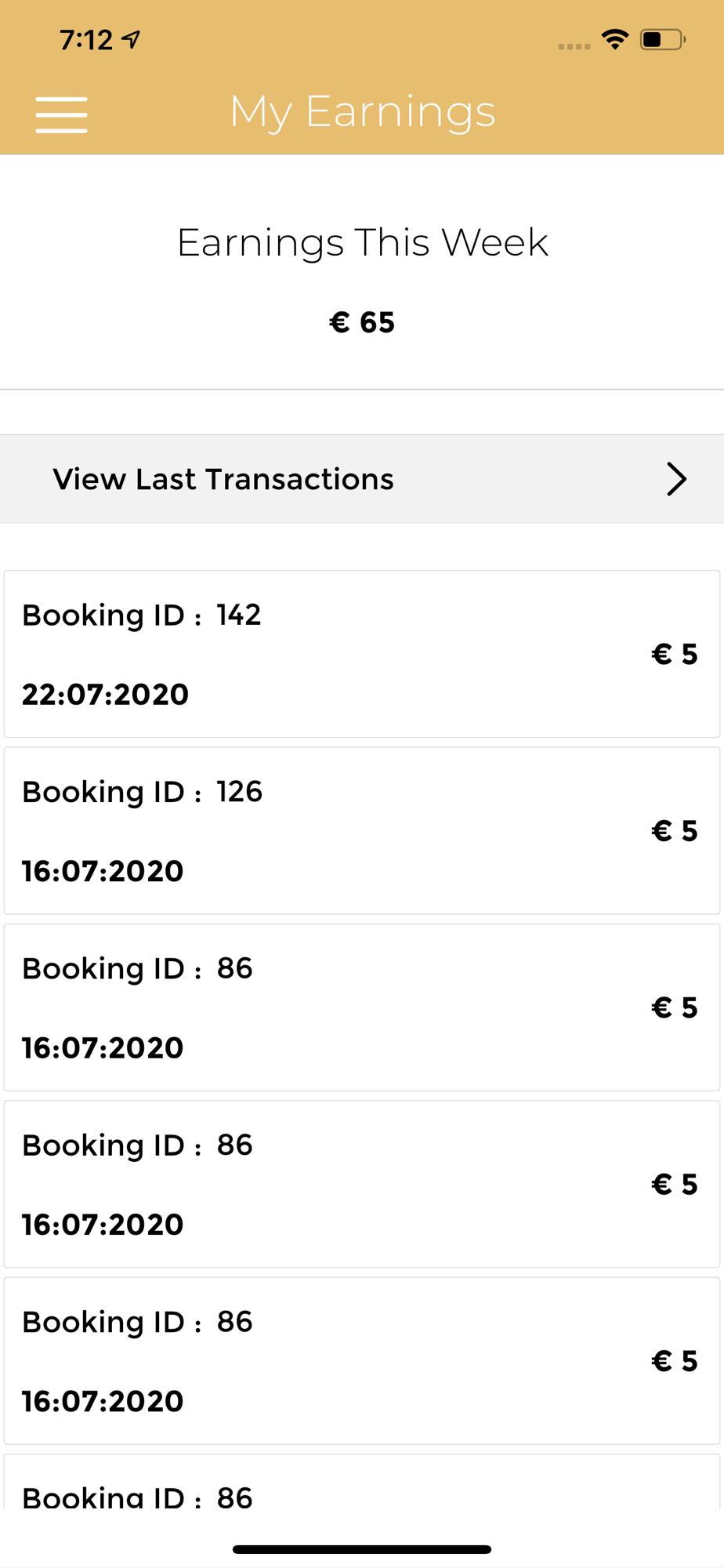The height and width of the screenshot is (1568, 724).
Task: Select the 16:07:2020 date under booking 126
Action: [103, 871]
